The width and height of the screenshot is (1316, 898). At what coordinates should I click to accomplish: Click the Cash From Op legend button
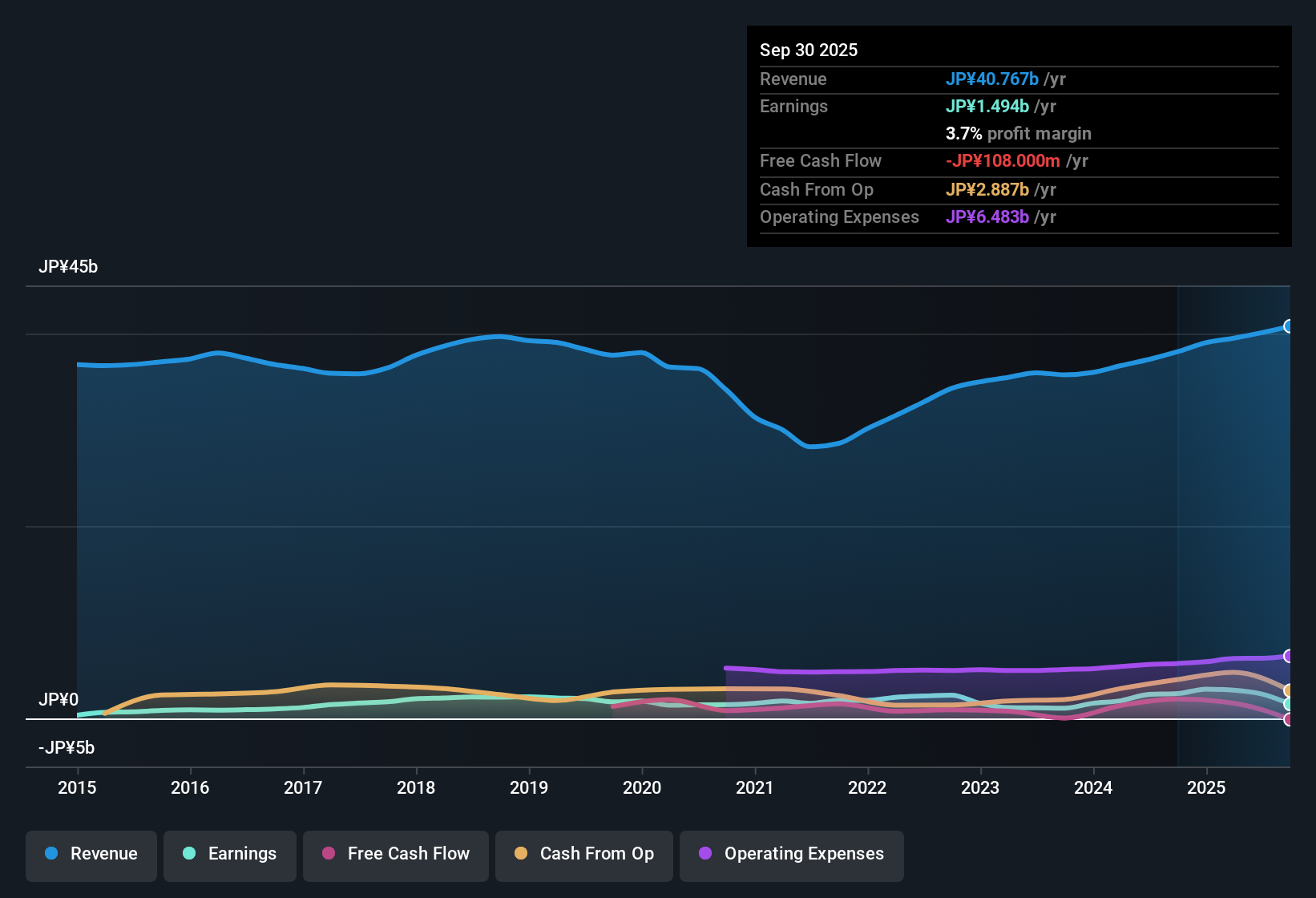(583, 854)
